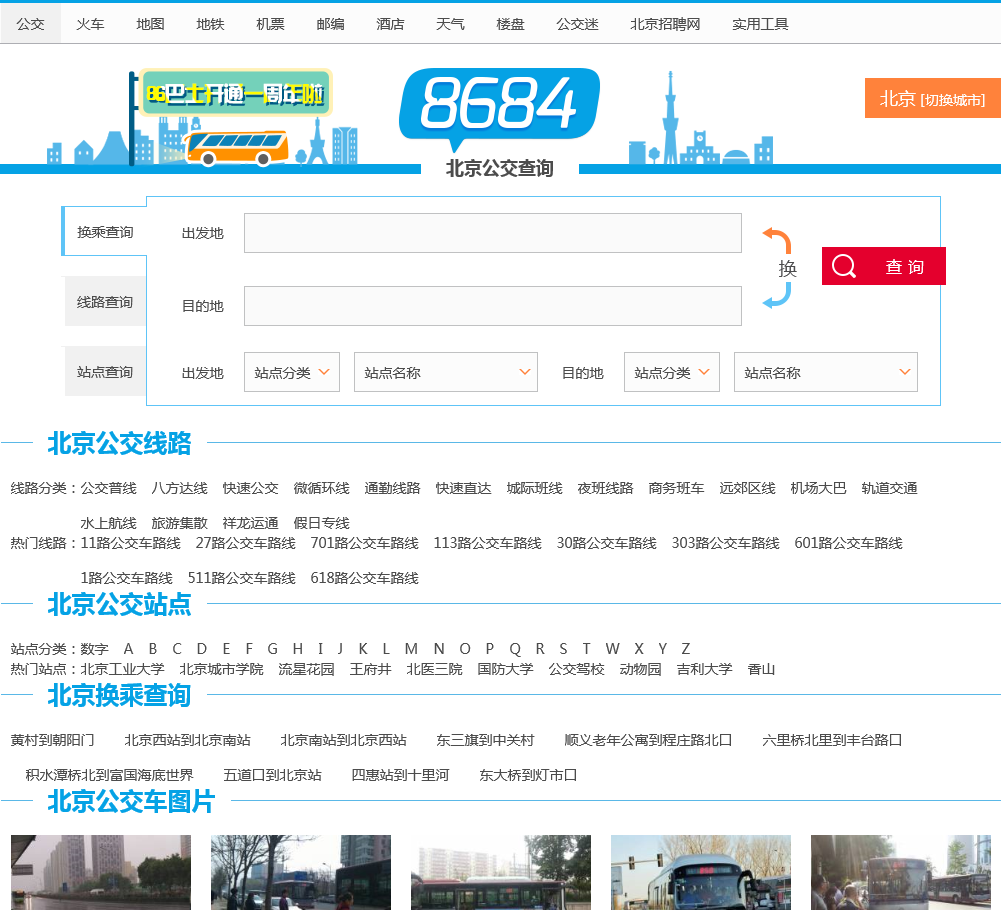Open the second bus photo thumbnail

(301, 872)
